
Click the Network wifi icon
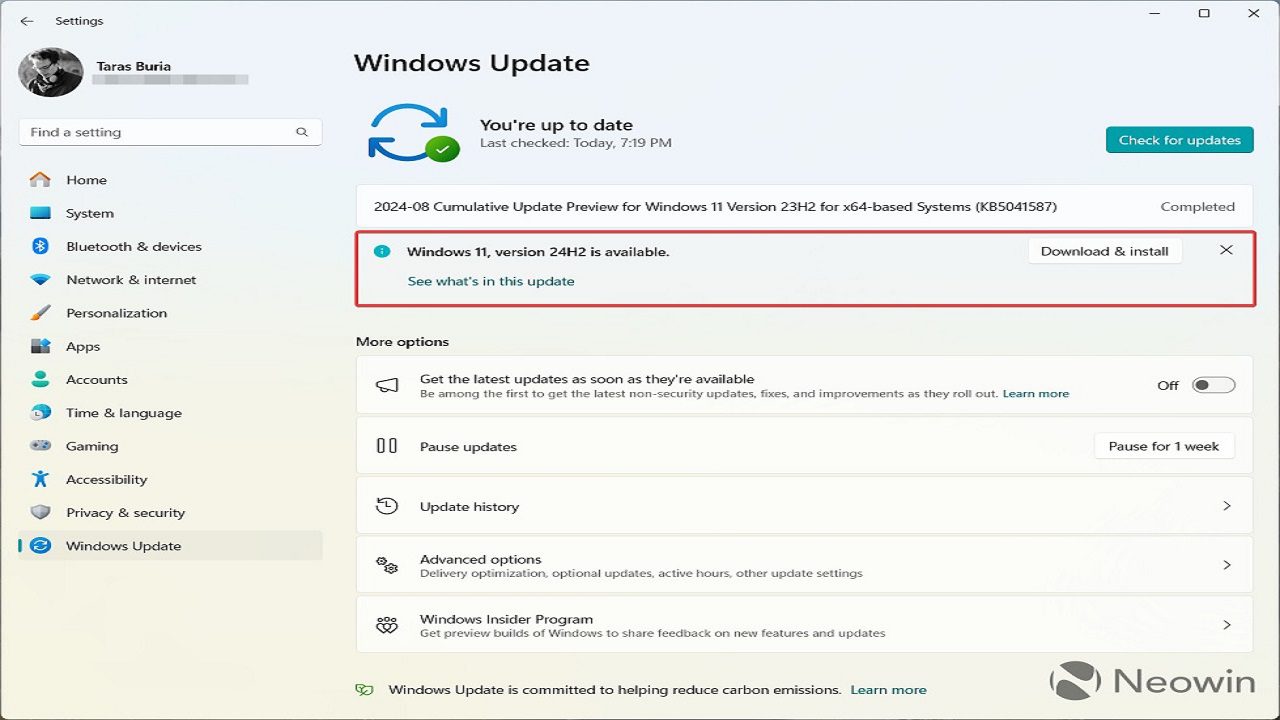click(x=40, y=280)
